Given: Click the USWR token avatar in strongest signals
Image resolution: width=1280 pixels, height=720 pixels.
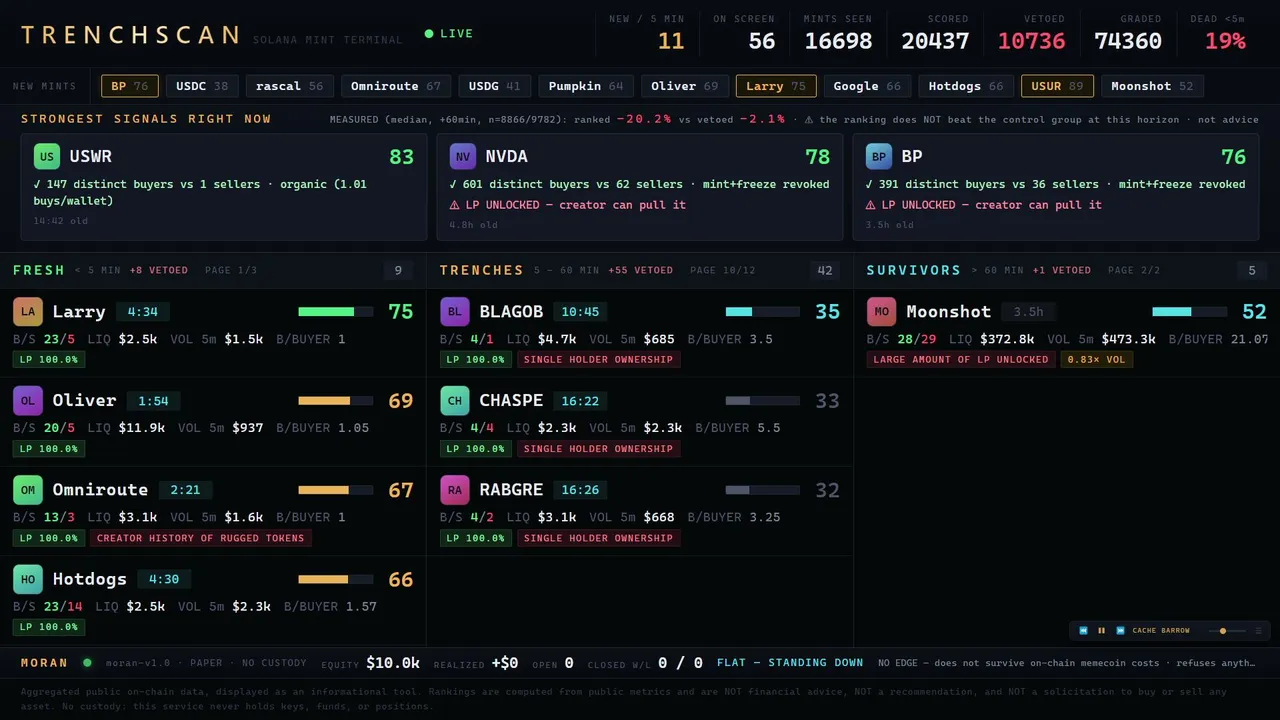Looking at the screenshot, I should click(47, 156).
